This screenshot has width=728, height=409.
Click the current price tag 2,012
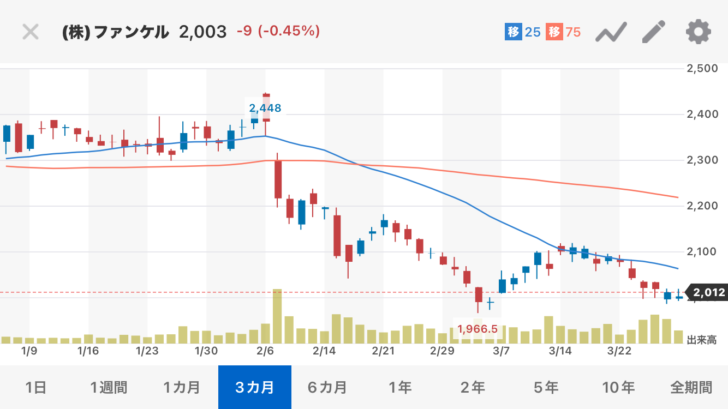tap(708, 293)
